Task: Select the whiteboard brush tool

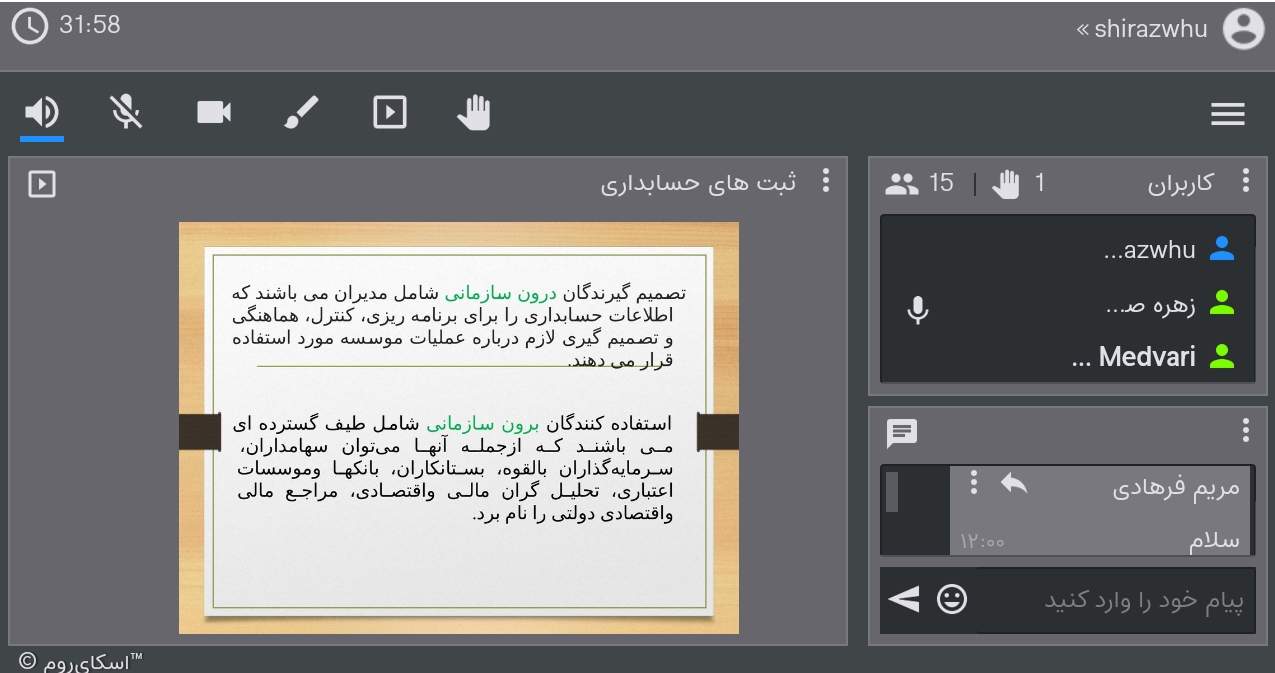Action: click(x=301, y=112)
